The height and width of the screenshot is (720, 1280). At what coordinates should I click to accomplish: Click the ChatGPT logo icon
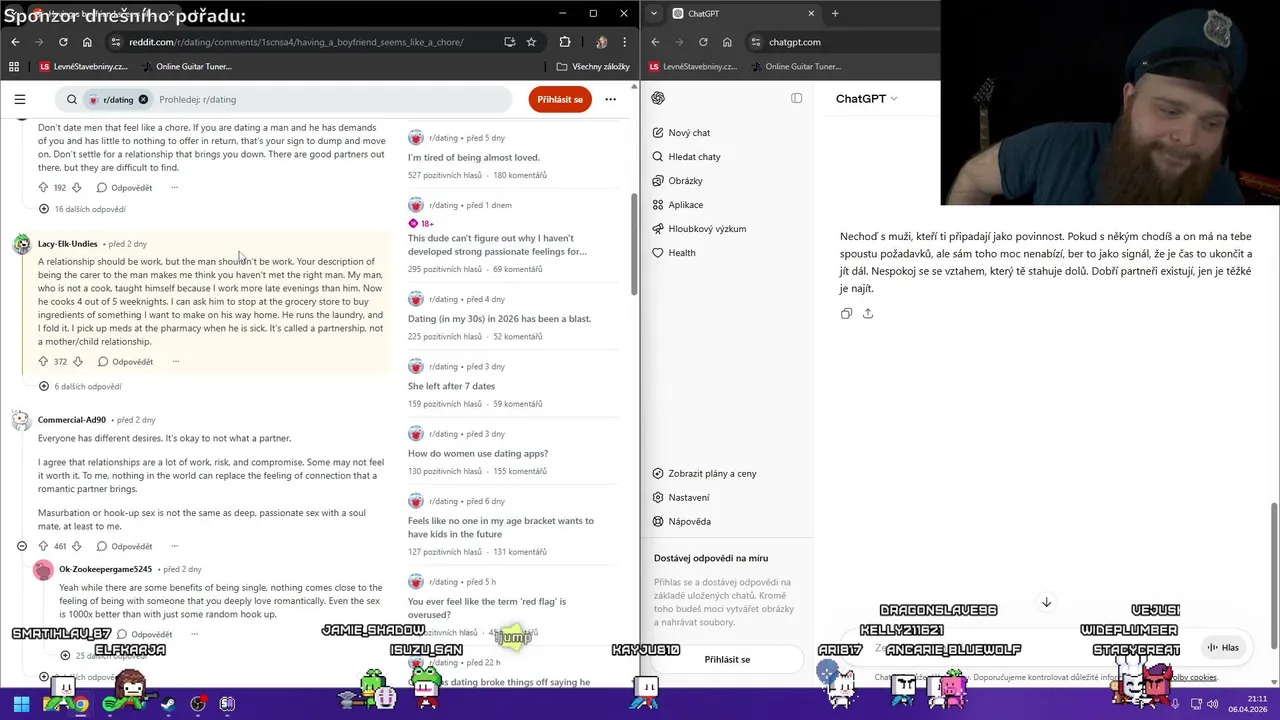[658, 98]
